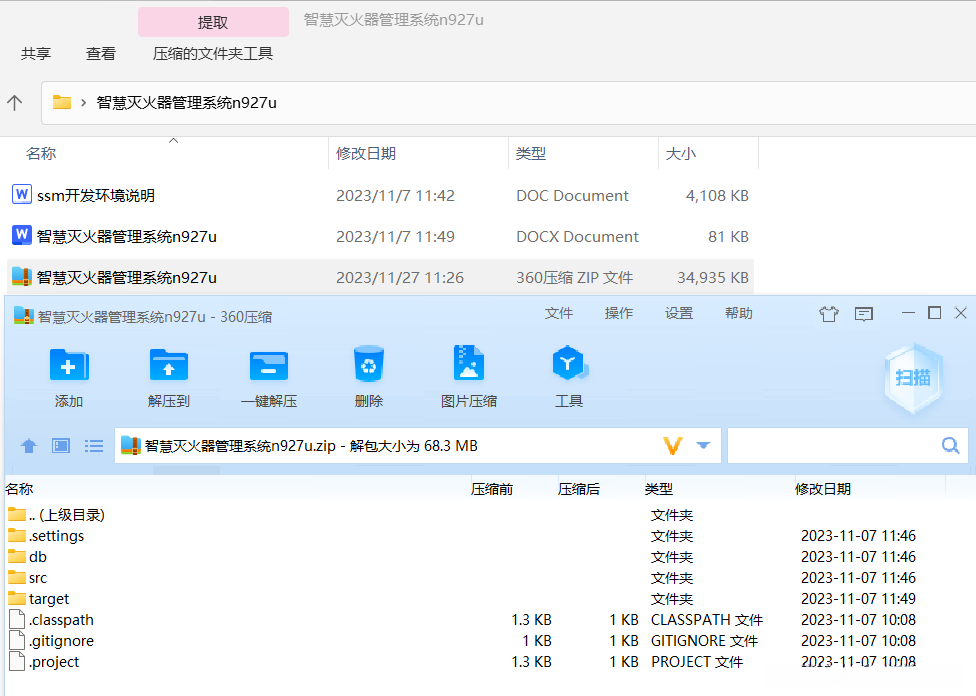Viewport: 976px width, 696px height.
Task: Click the Word icon of the DOCX 智慧灭火器管理系统n927u file
Action: [x=22, y=236]
